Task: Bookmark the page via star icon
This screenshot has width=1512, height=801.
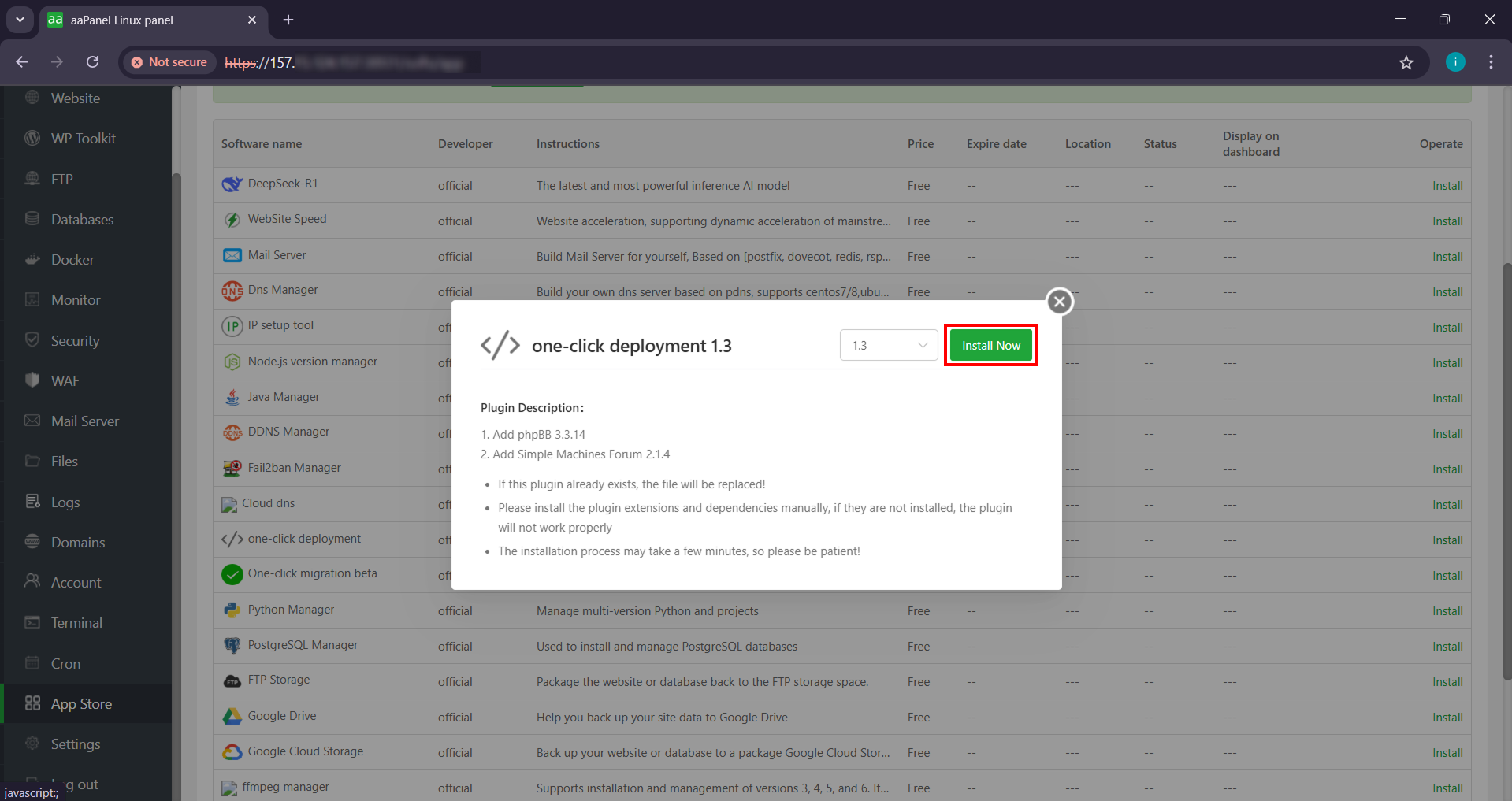Action: [x=1407, y=62]
